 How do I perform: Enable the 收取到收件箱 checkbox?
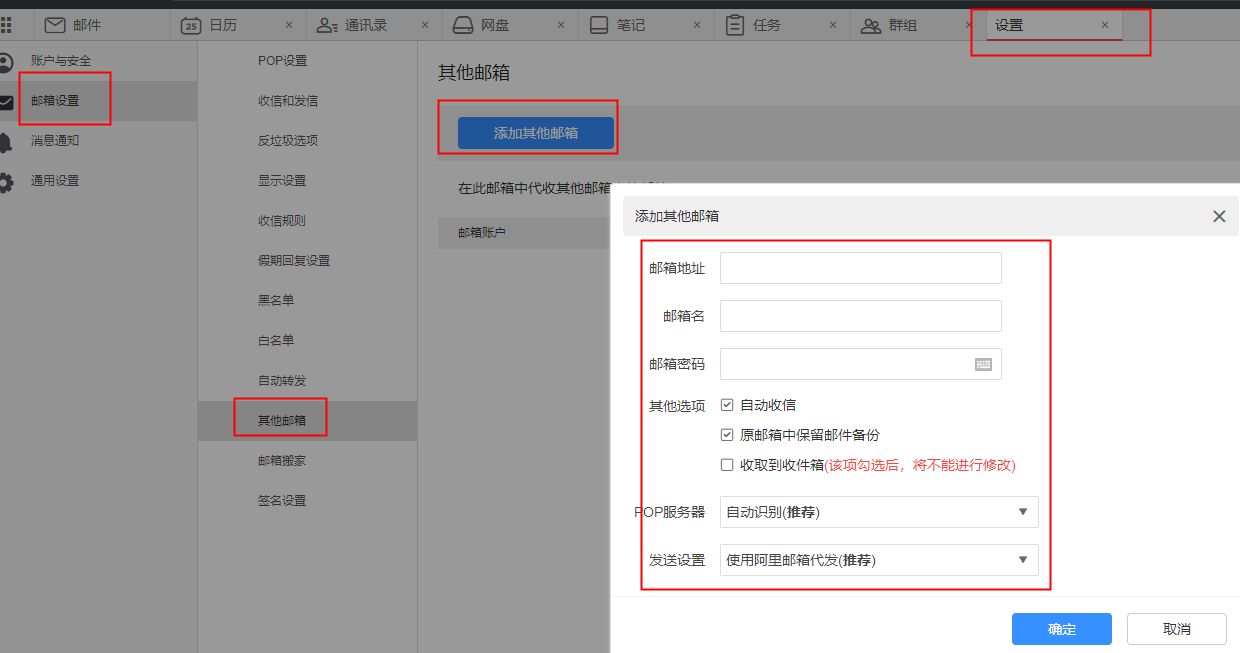point(727,465)
